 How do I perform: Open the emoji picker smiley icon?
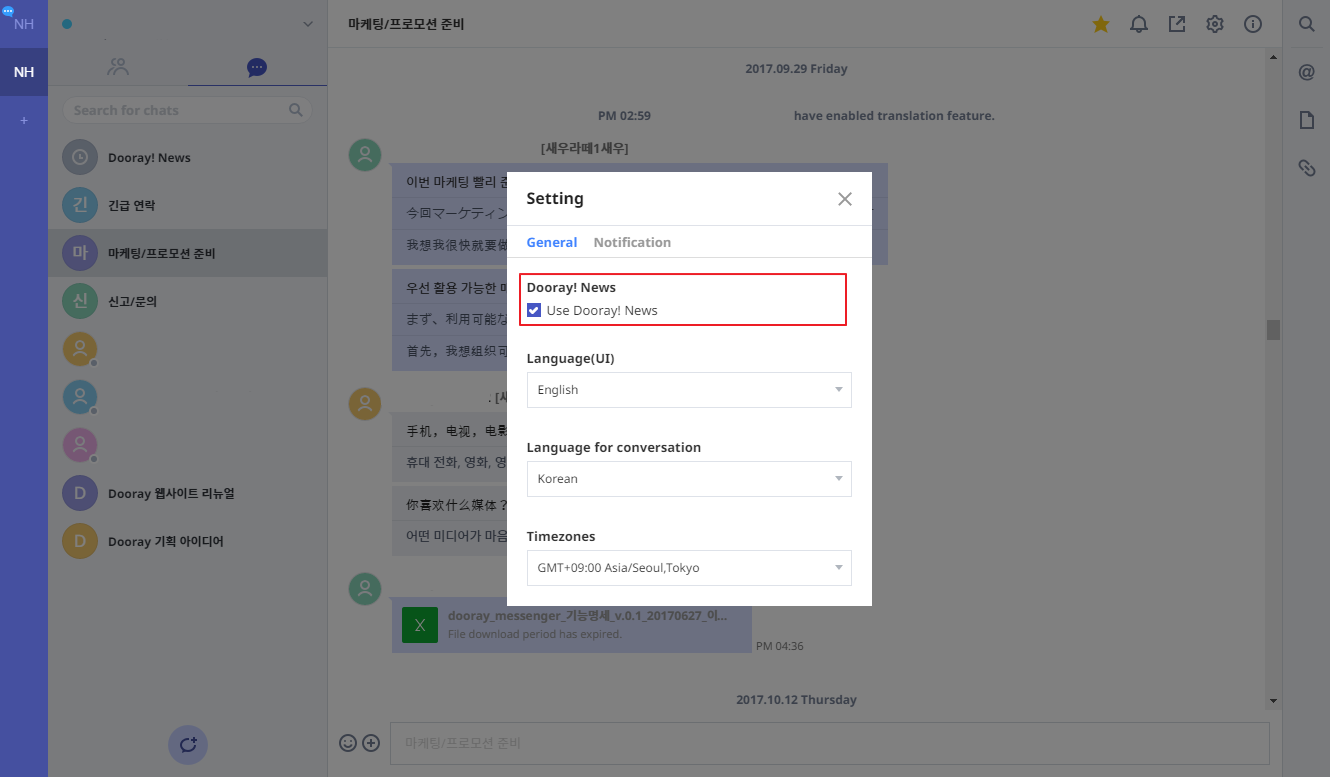[x=348, y=743]
